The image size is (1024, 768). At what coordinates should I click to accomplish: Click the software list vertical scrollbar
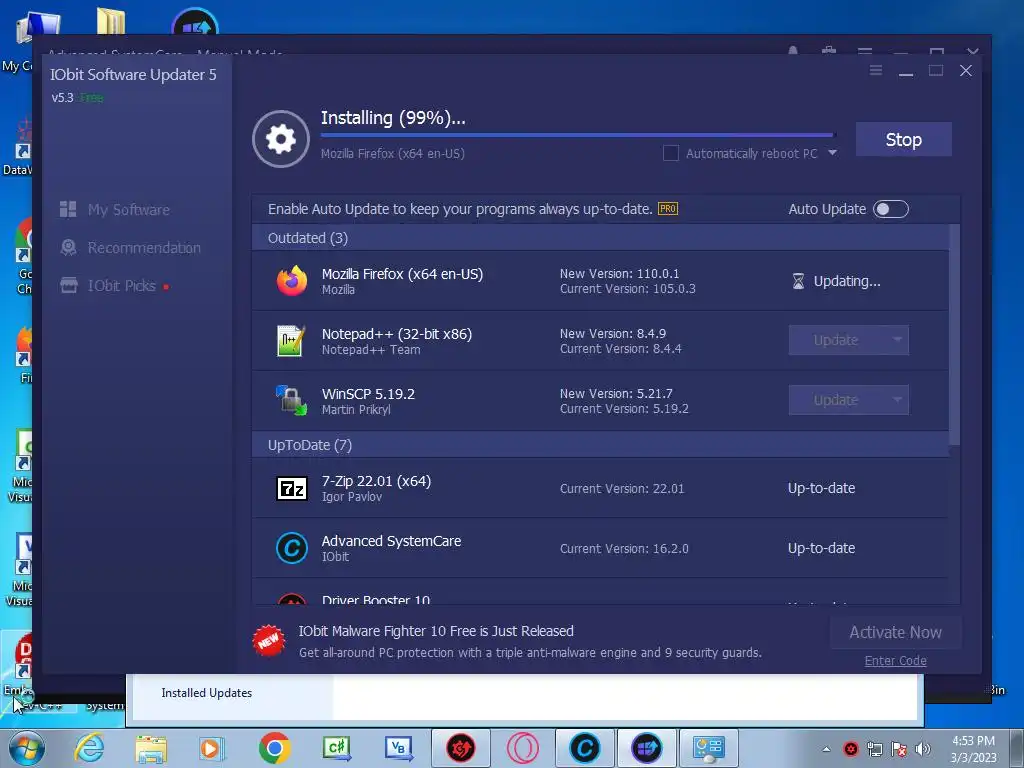(x=954, y=335)
